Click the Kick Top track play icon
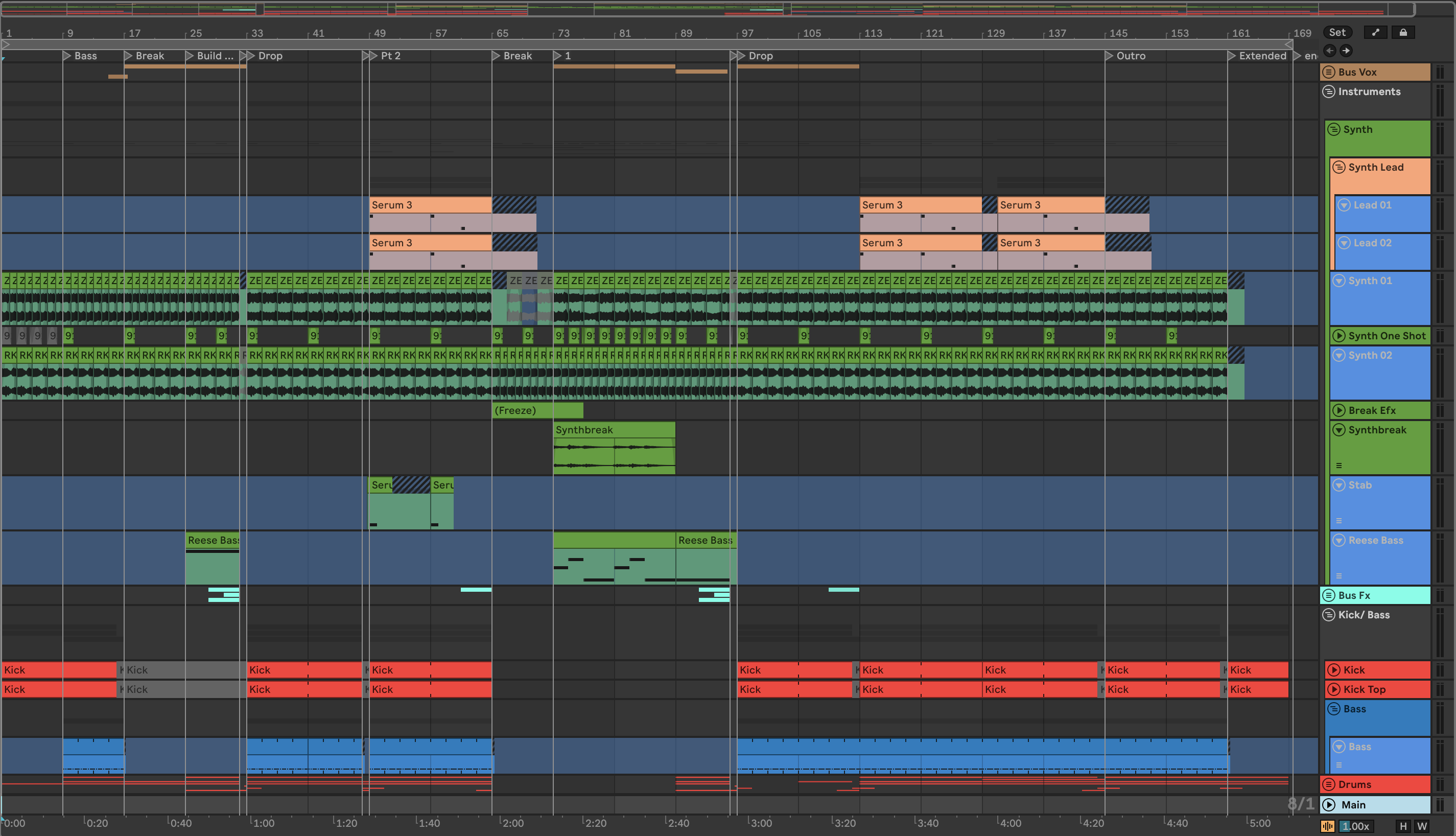The image size is (1456, 836). [1334, 689]
